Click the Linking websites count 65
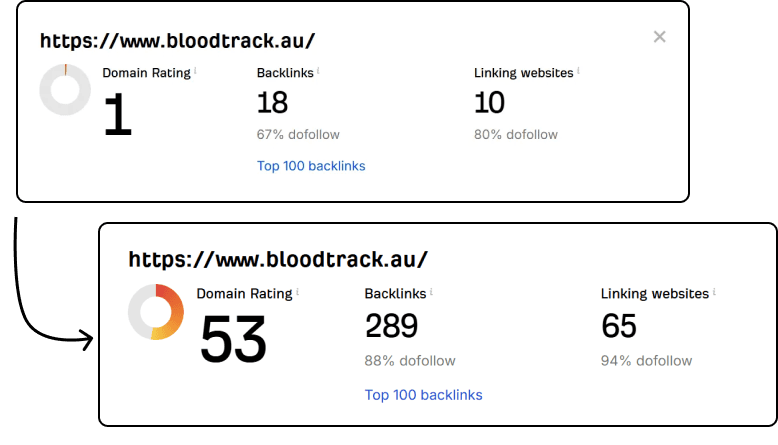 pos(619,326)
